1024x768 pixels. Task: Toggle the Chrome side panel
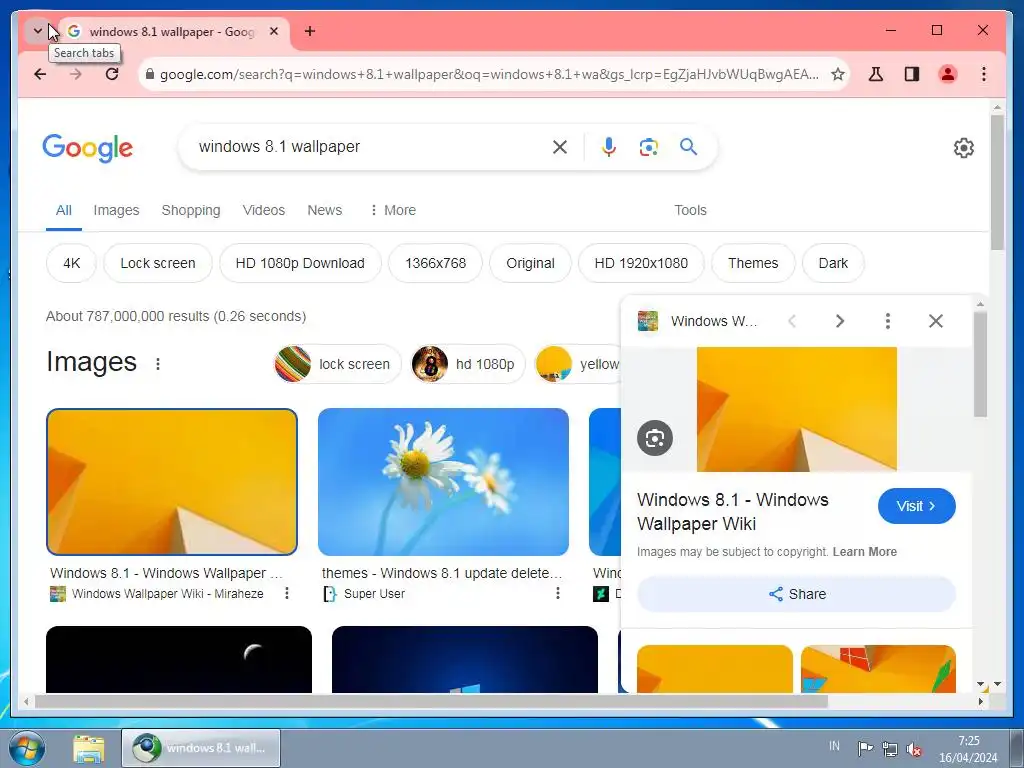coord(912,74)
